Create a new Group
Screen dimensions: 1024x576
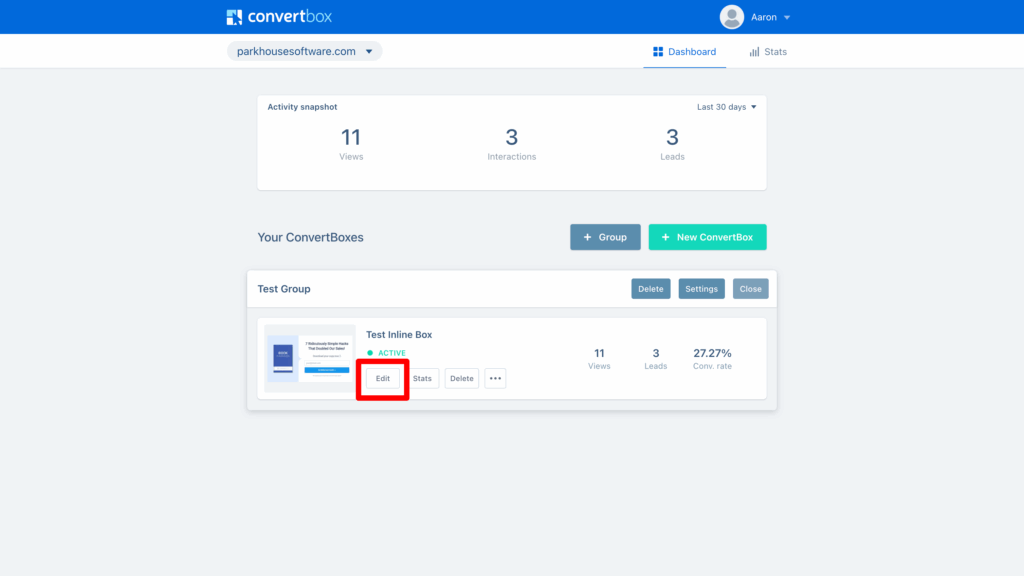(x=605, y=237)
